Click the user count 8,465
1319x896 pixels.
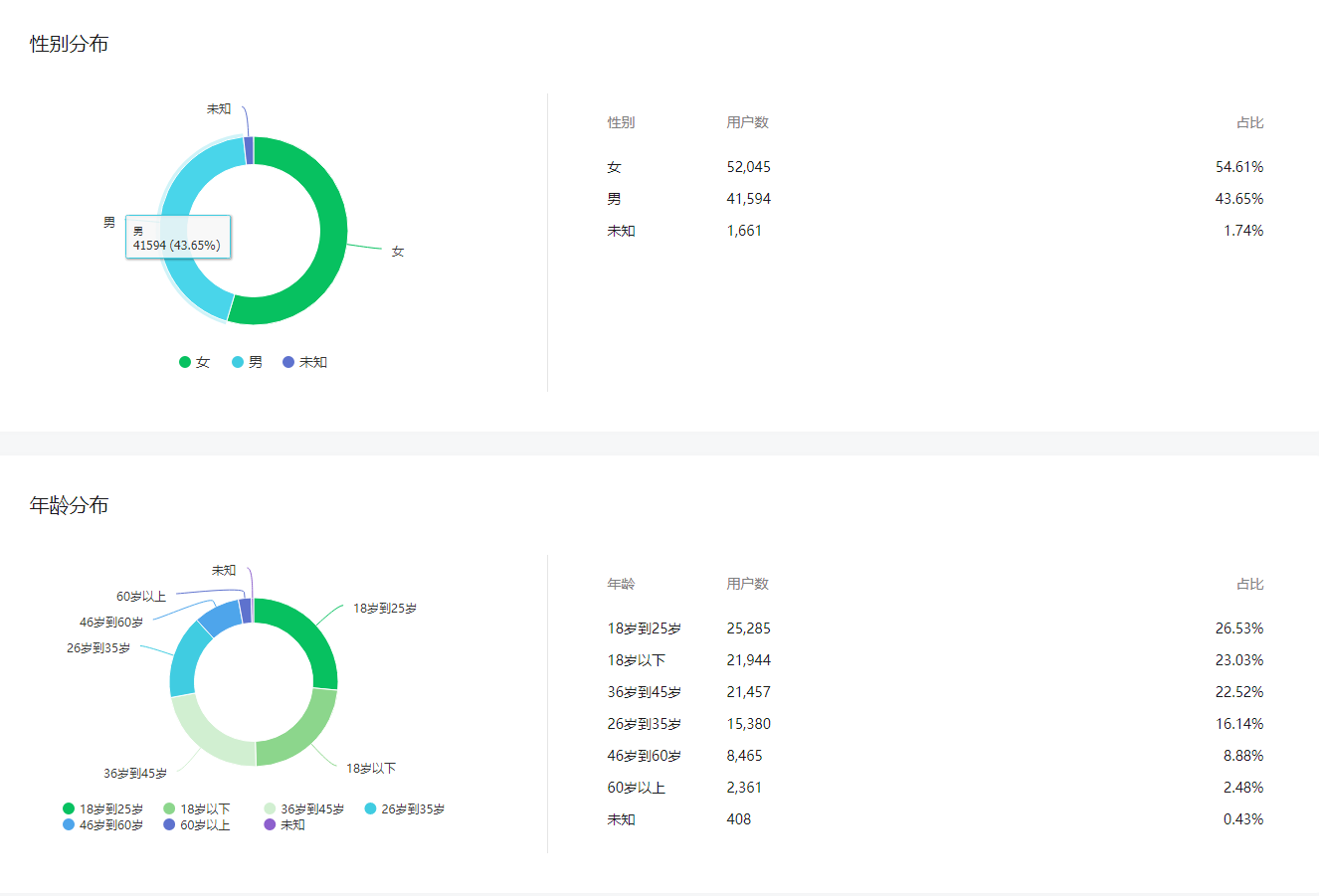[x=745, y=756]
